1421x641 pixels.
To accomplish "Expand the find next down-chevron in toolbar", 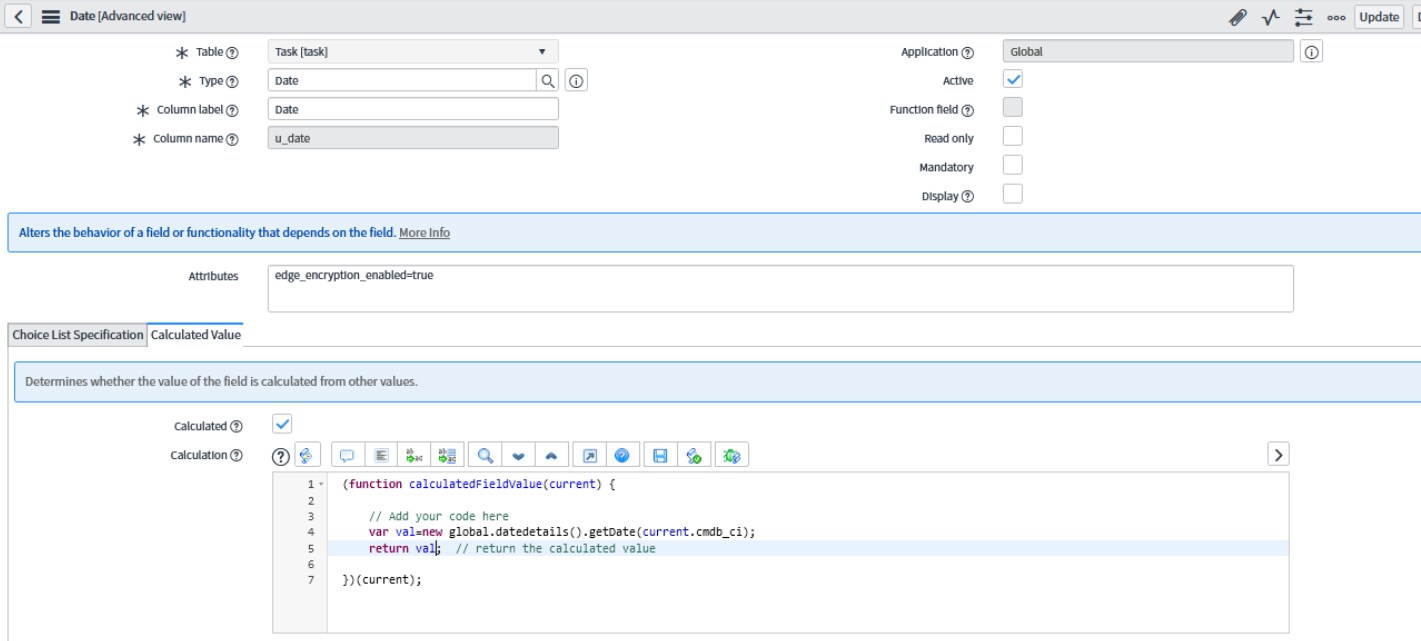I will tap(518, 455).
